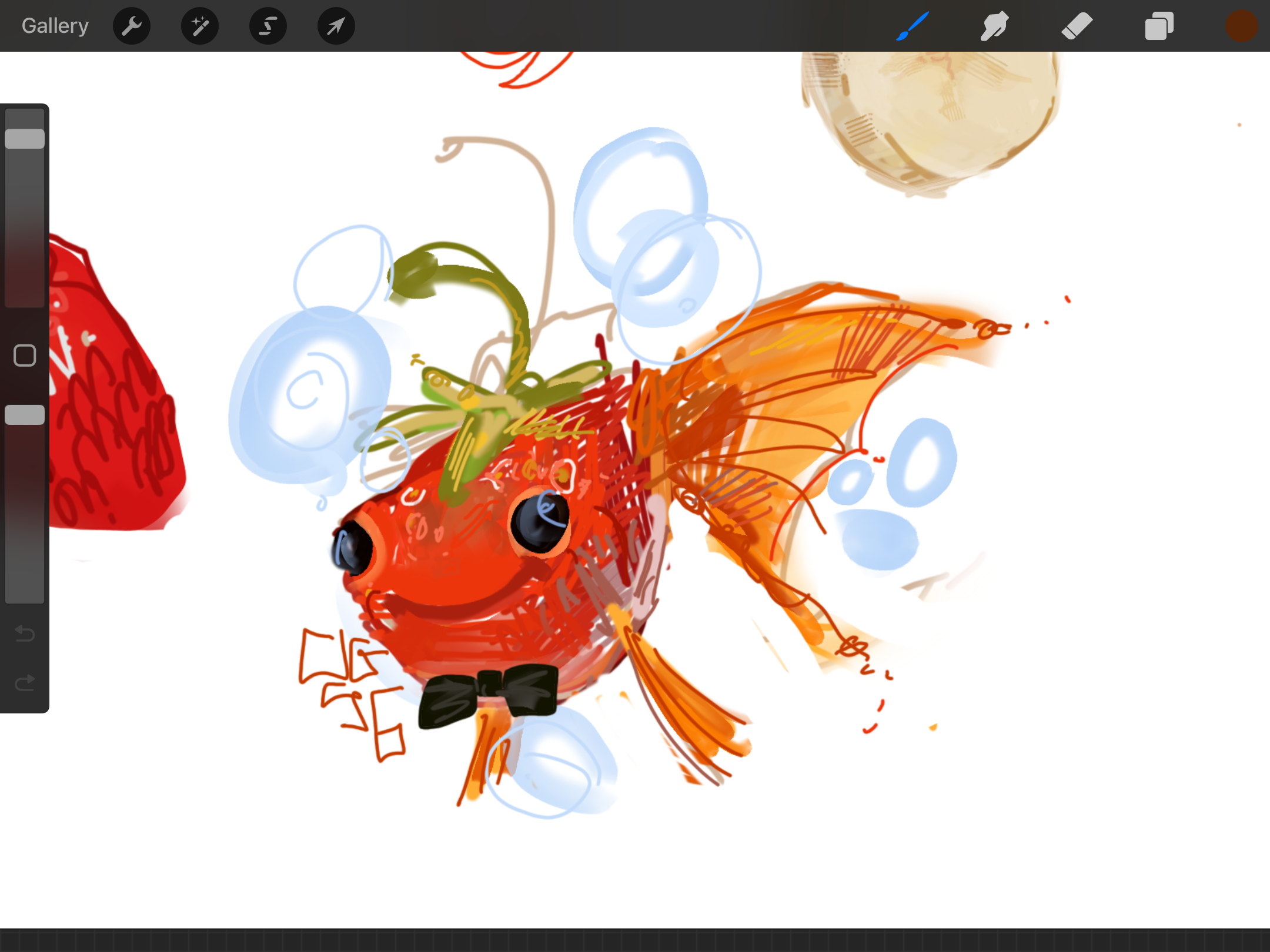1270x952 pixels.
Task: Open the Adjustments magic wand menu
Action: 200,26
